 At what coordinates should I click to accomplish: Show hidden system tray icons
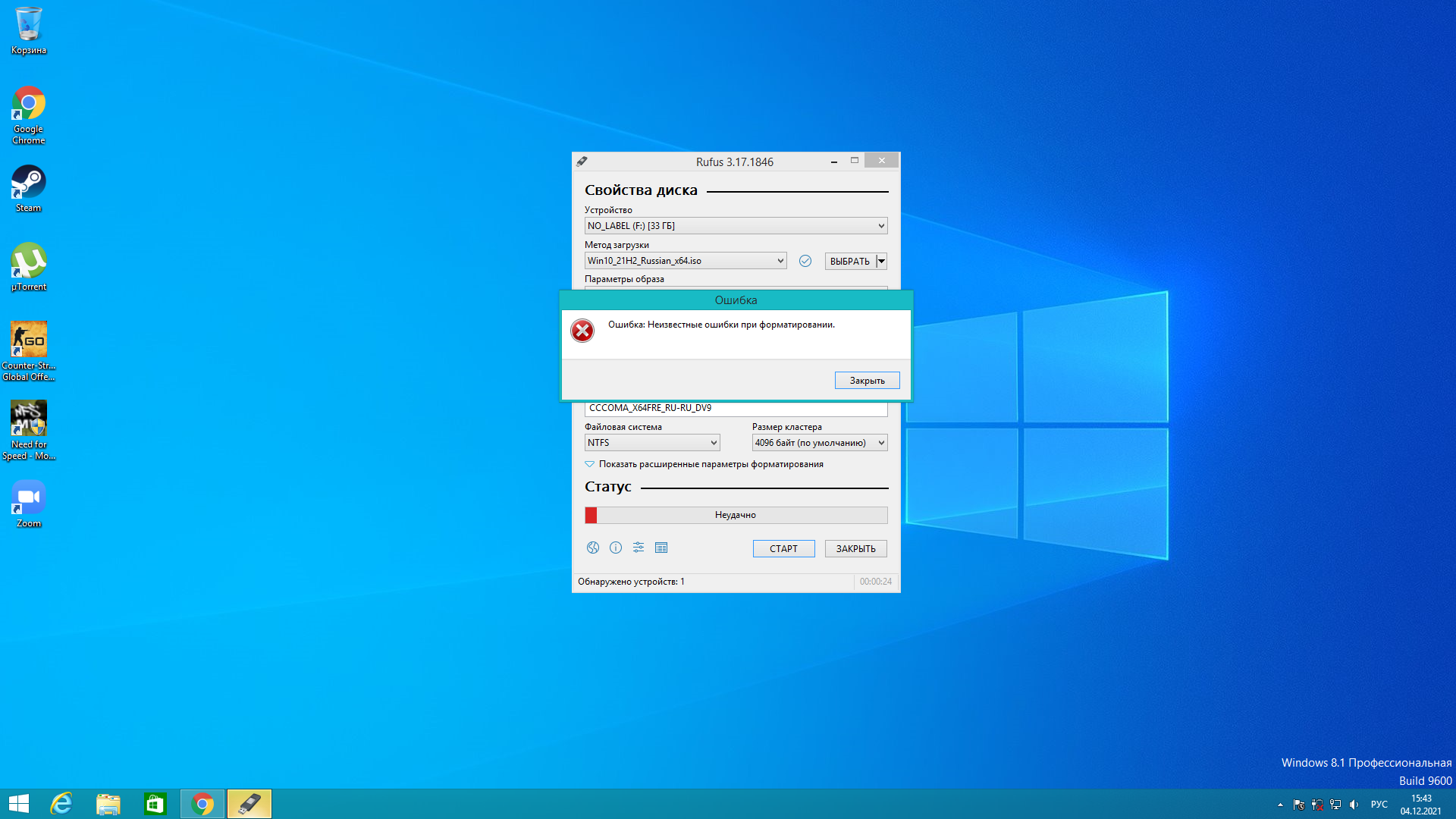[x=1280, y=805]
